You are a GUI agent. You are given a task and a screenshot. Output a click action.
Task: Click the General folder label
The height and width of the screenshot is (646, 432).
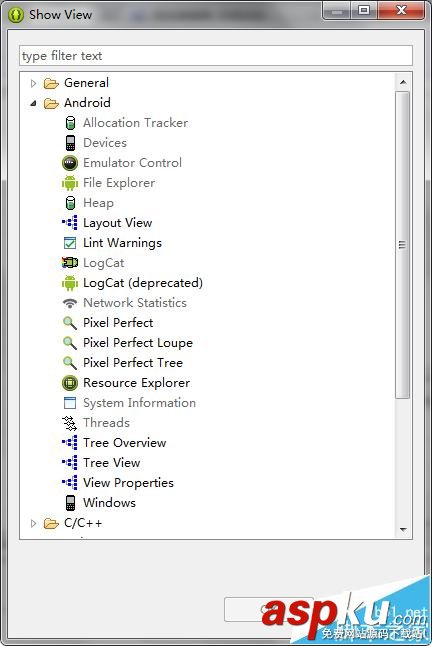pyautogui.click(x=86, y=83)
